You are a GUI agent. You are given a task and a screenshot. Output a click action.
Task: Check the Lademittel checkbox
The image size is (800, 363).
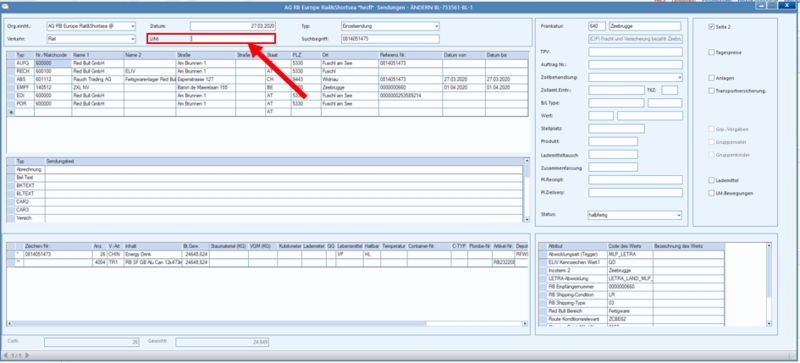point(711,180)
